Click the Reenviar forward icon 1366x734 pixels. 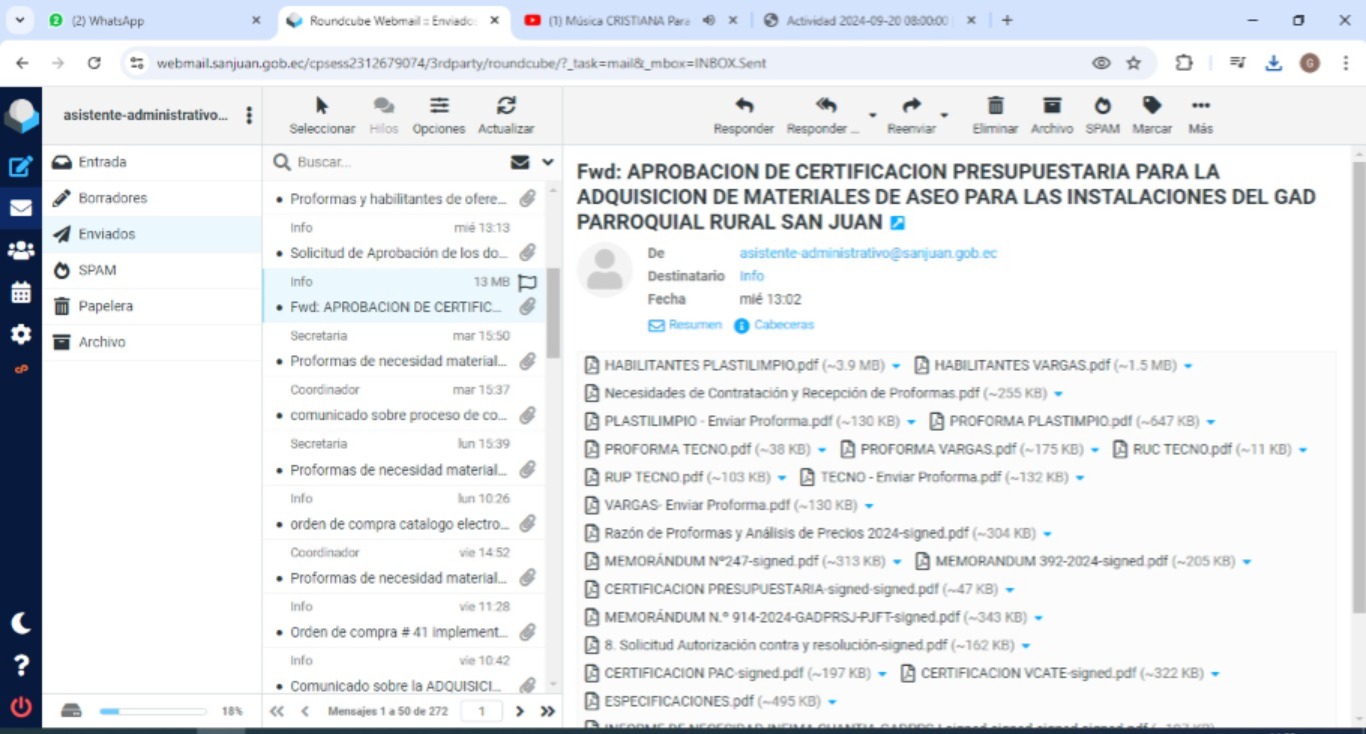(911, 106)
